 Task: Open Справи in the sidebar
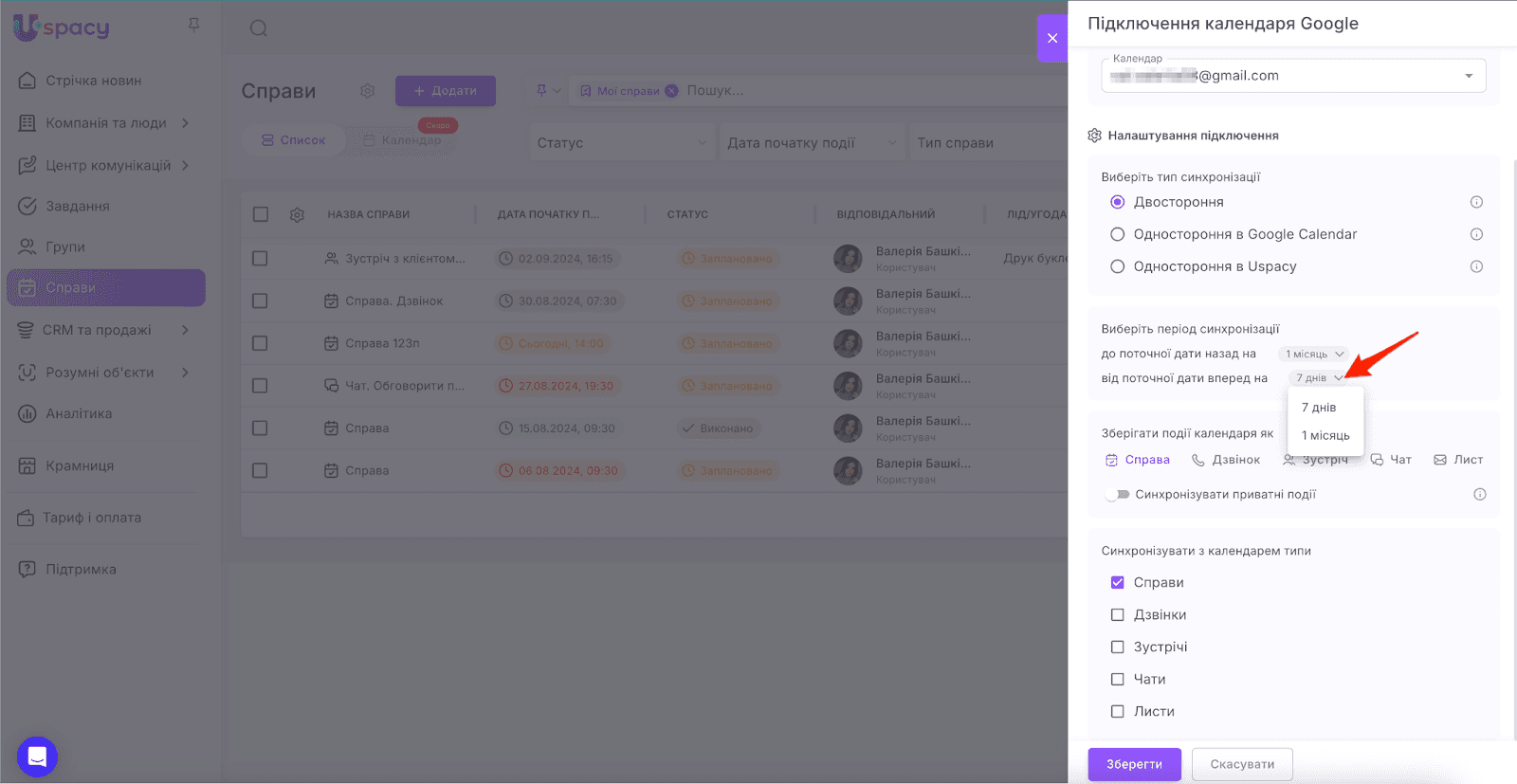tap(106, 288)
